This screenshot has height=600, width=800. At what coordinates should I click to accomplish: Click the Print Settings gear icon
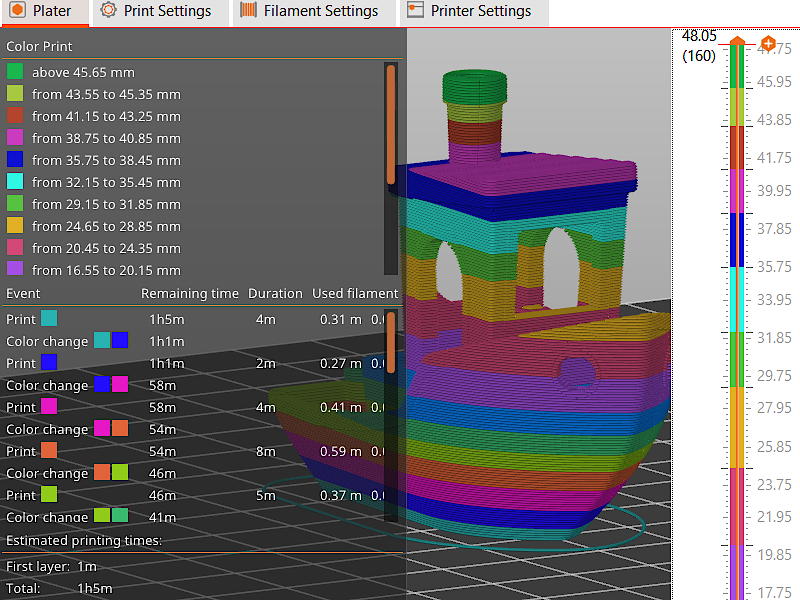[108, 10]
